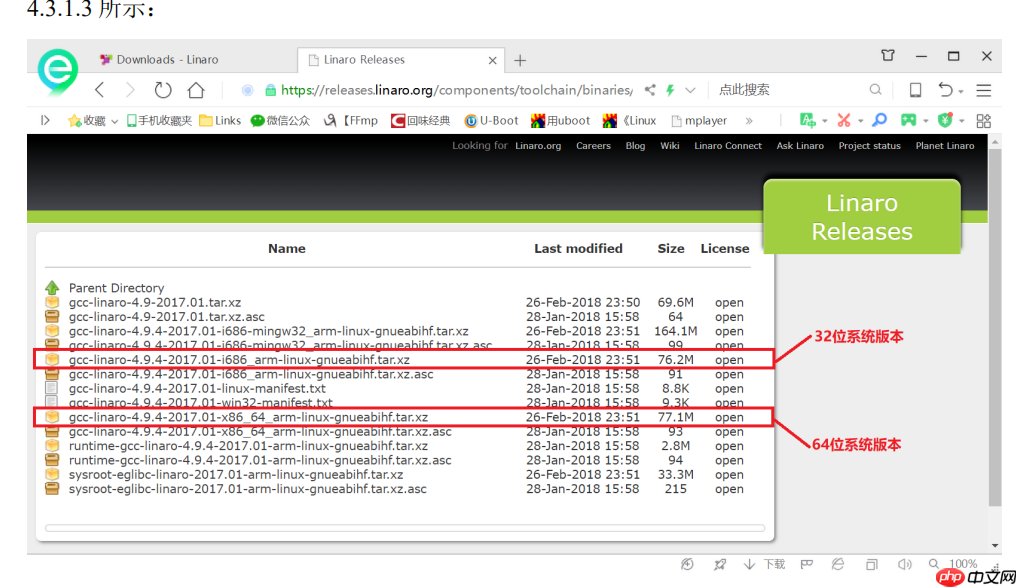The height and width of the screenshot is (587, 1017).
Task: Download the x86_64 arm-linux-gnueabihf tar.xz file
Action: (x=248, y=417)
